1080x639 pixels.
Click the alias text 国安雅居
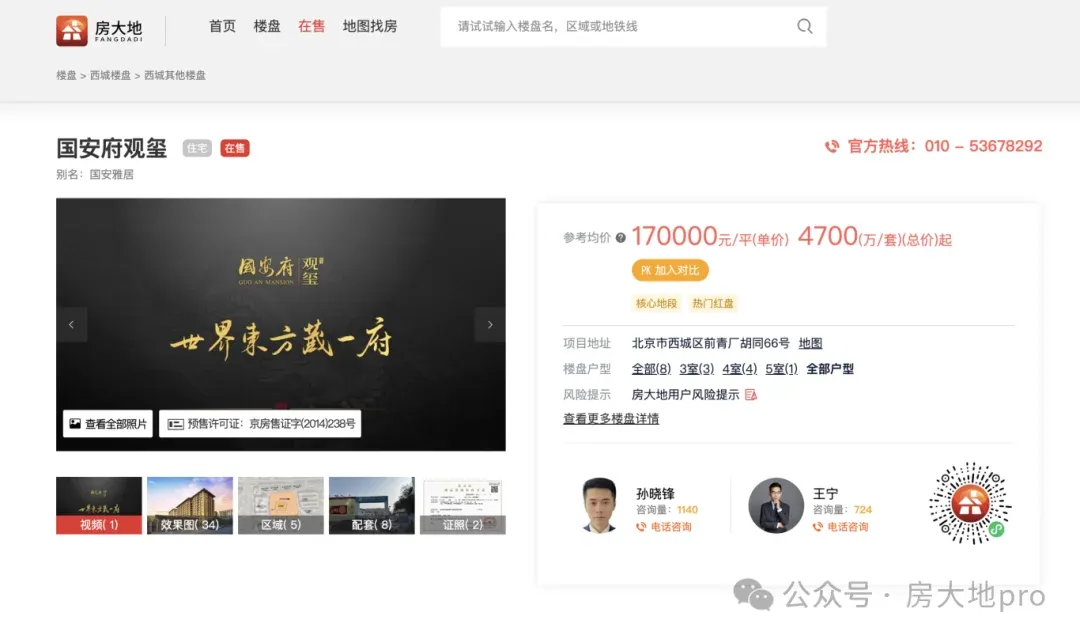coord(112,174)
